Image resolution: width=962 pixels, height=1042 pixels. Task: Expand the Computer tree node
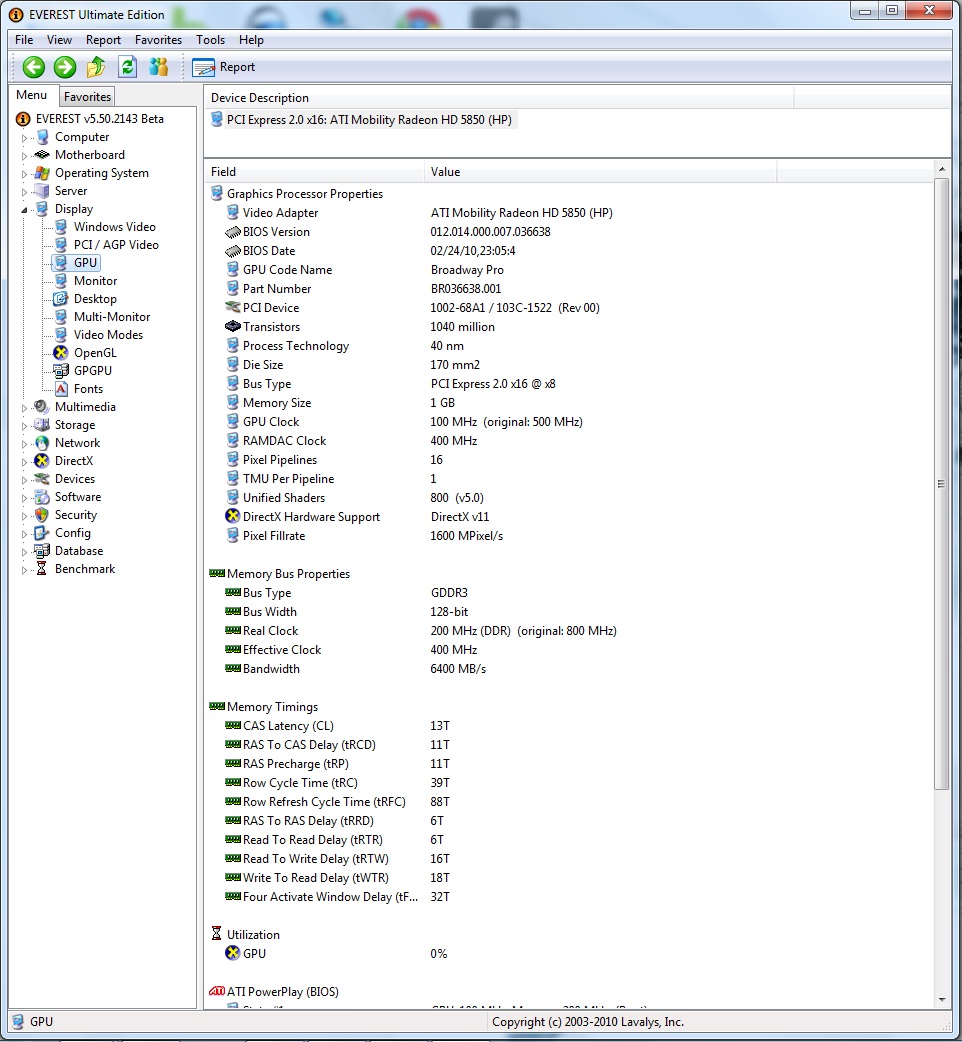click(25, 138)
